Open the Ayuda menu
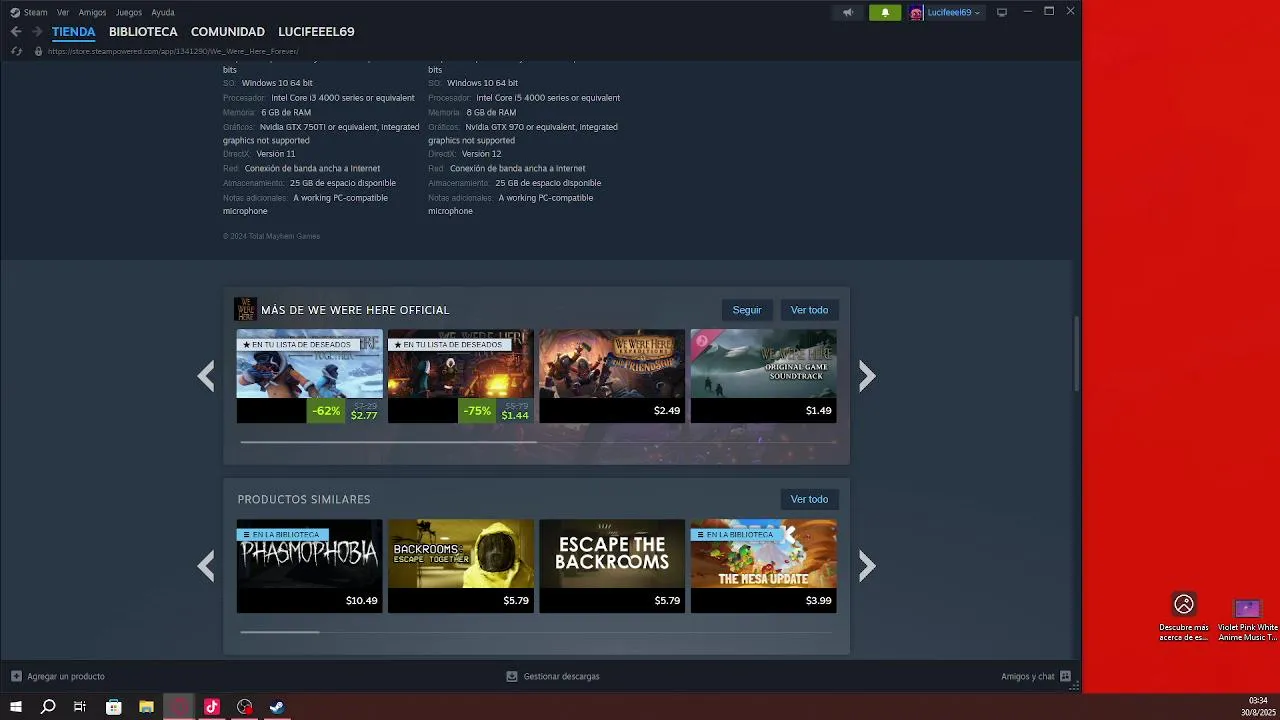Viewport: 1280px width, 720px height. 163,13
